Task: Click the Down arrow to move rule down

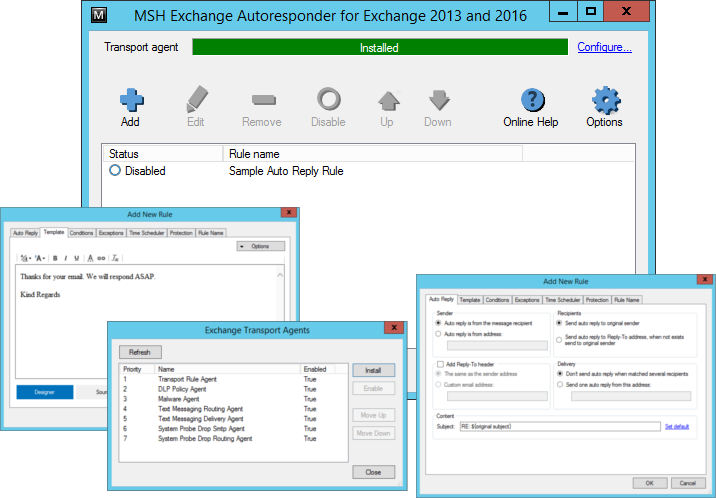Action: point(439,100)
